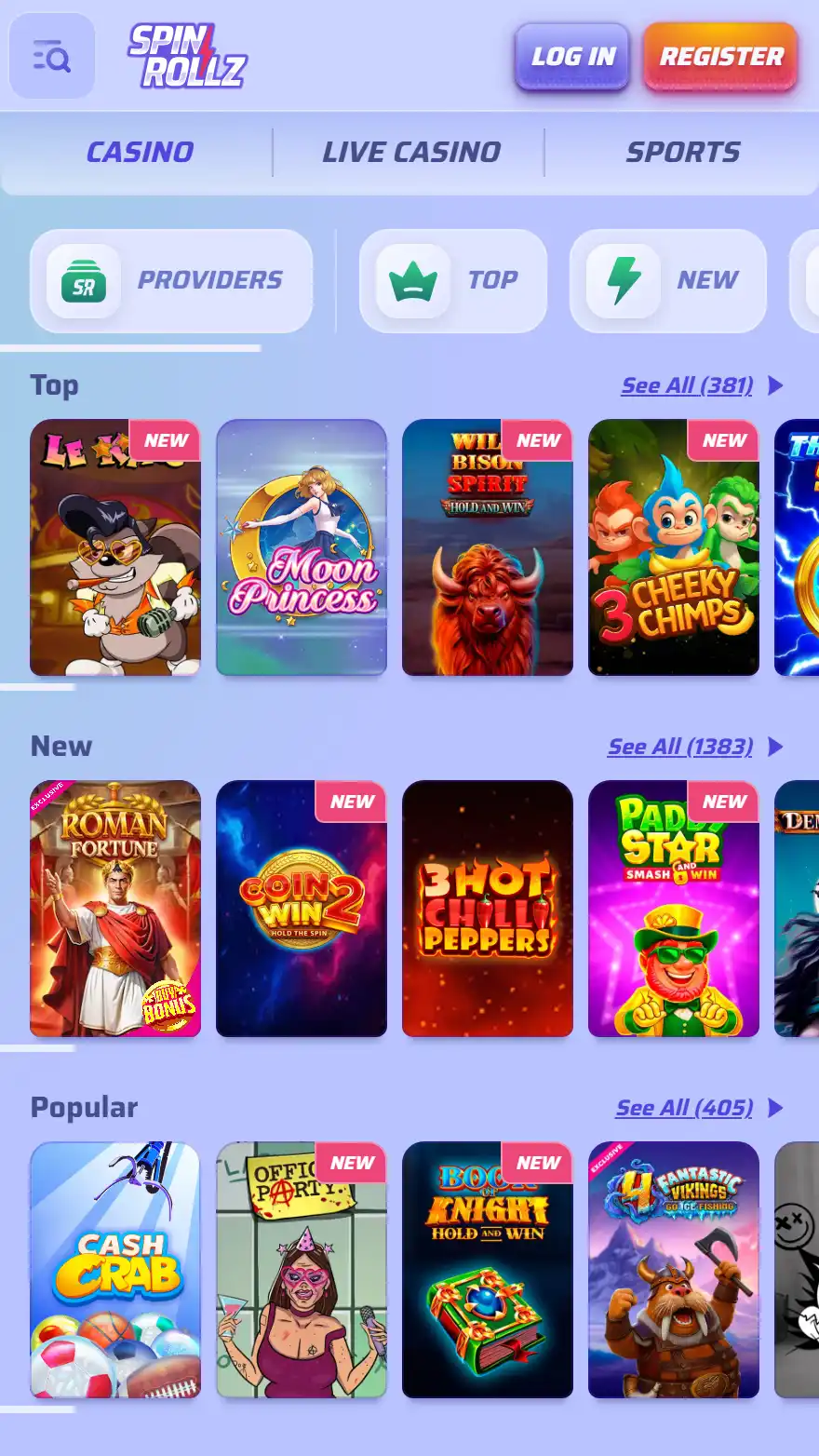Viewport: 819px width, 1456px height.
Task: Select the Cash Crab game thumbnail
Action: click(x=115, y=1270)
